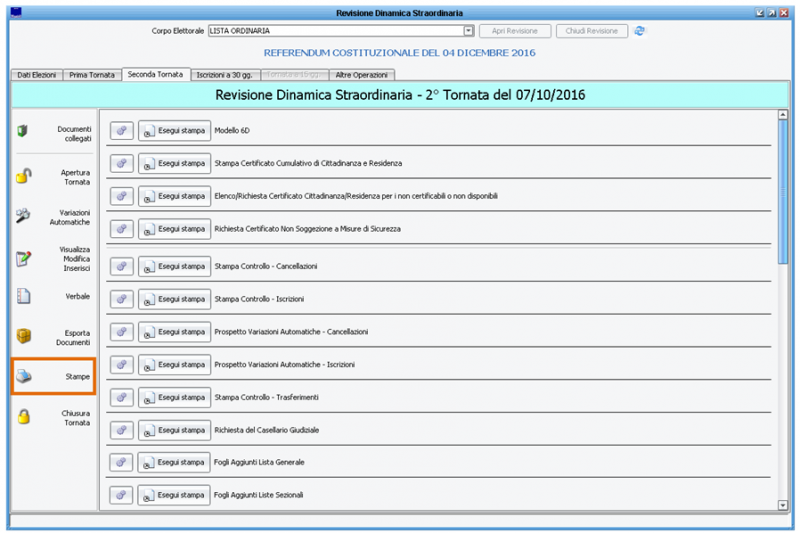Open the Verbale document icon
The image size is (800, 533).
23,296
